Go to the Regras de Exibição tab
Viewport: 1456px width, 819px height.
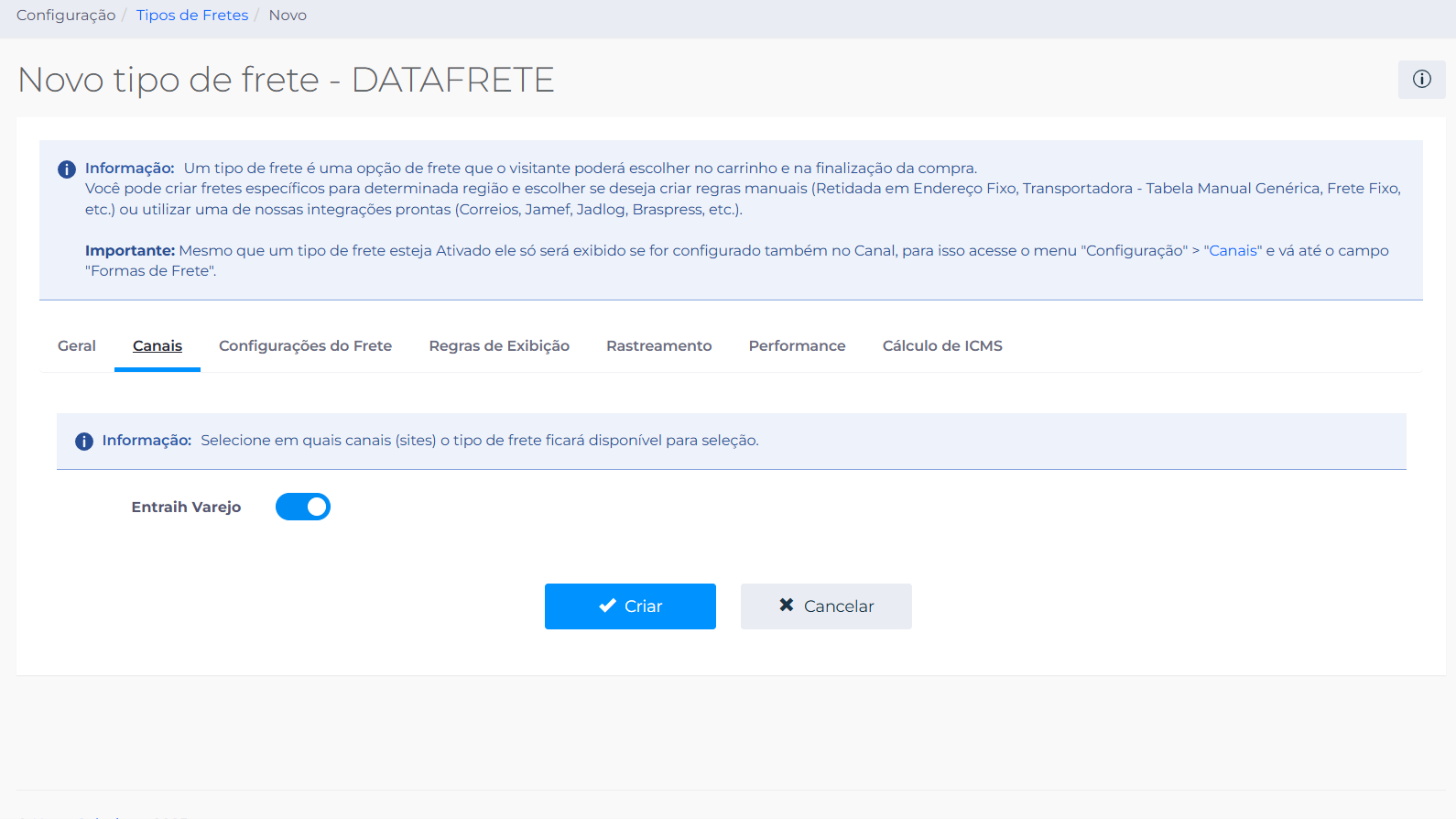[499, 346]
